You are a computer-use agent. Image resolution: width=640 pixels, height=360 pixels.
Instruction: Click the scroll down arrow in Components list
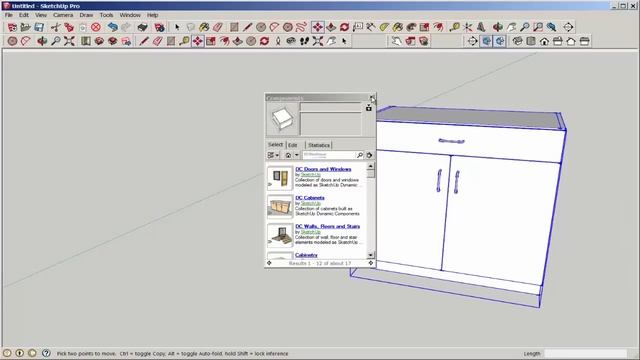[x=371, y=255]
